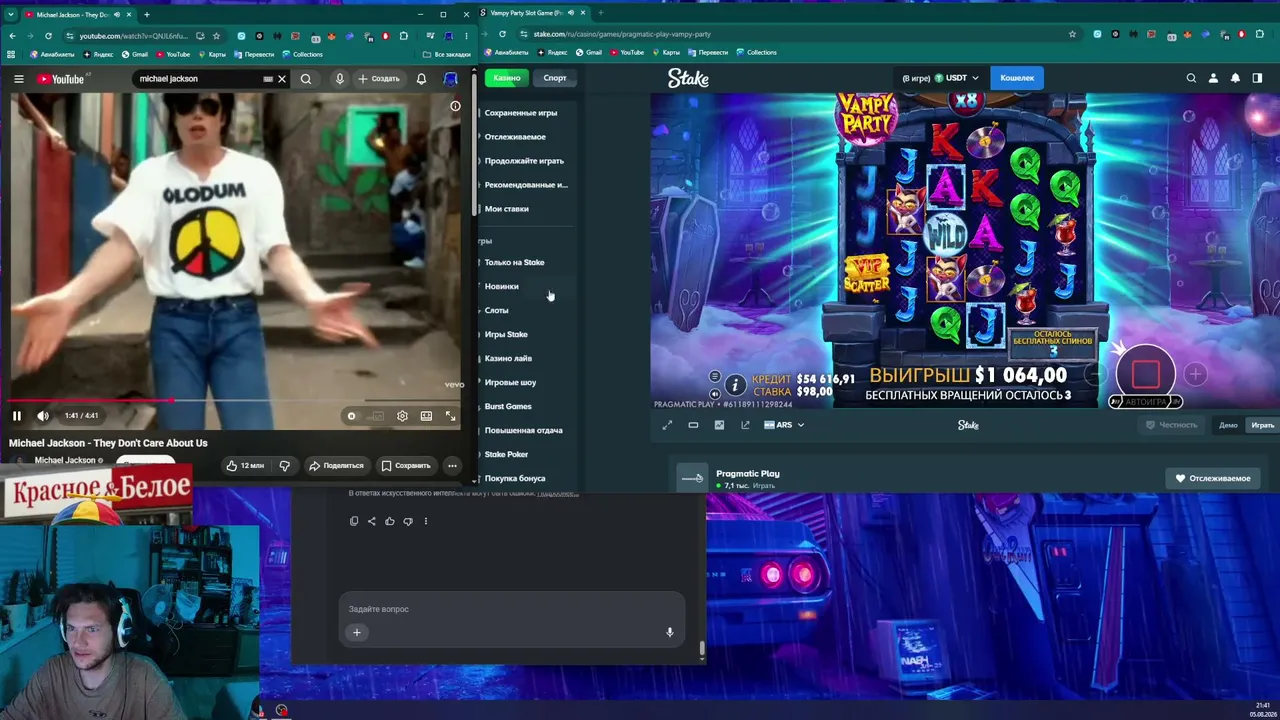Click the Stake logo in the header
1280x720 pixels.
point(688,79)
